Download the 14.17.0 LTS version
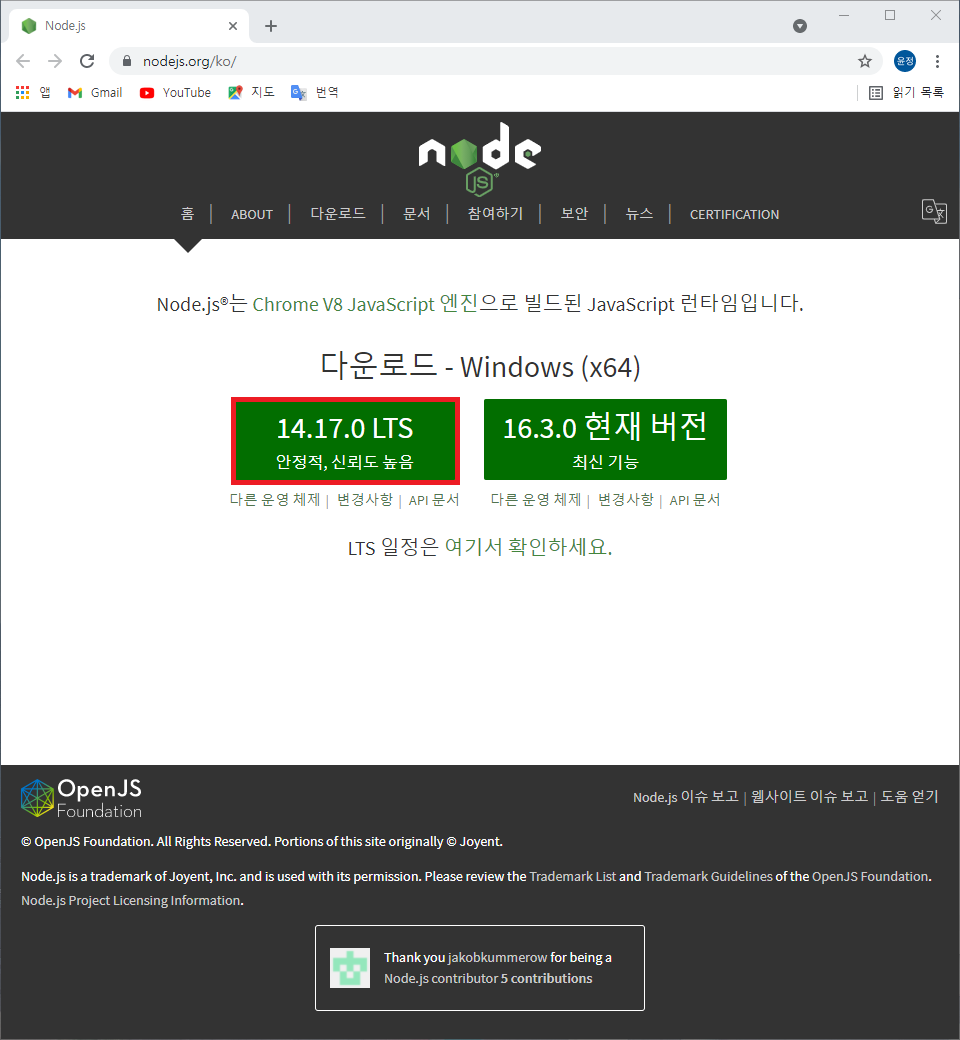 click(x=345, y=440)
